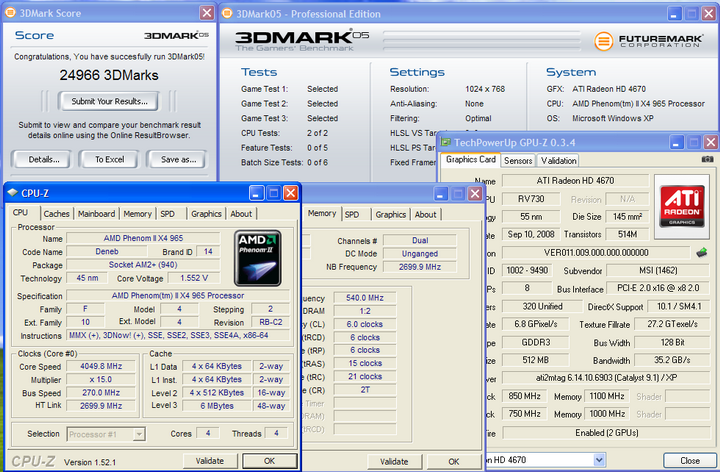The height and width of the screenshot is (472, 720).
Task: Click the BIOS version VER011.009 field
Action: [596, 253]
